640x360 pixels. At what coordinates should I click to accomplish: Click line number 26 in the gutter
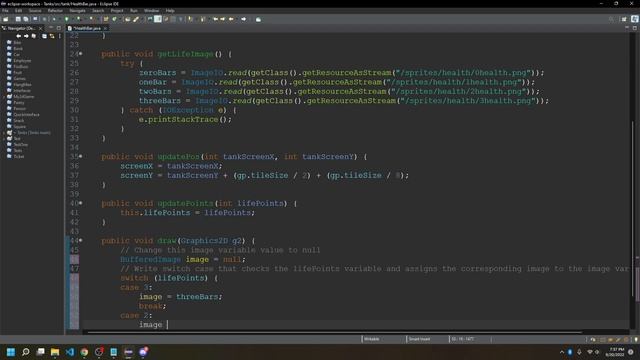(74, 73)
